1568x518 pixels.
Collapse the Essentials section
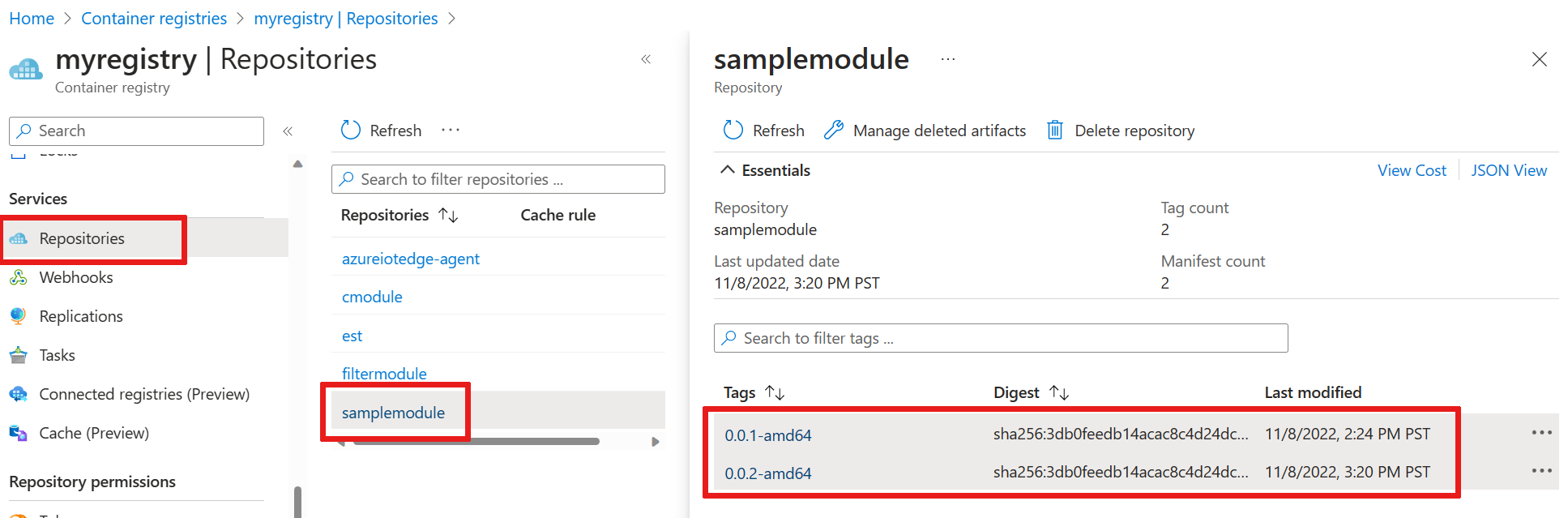(728, 170)
